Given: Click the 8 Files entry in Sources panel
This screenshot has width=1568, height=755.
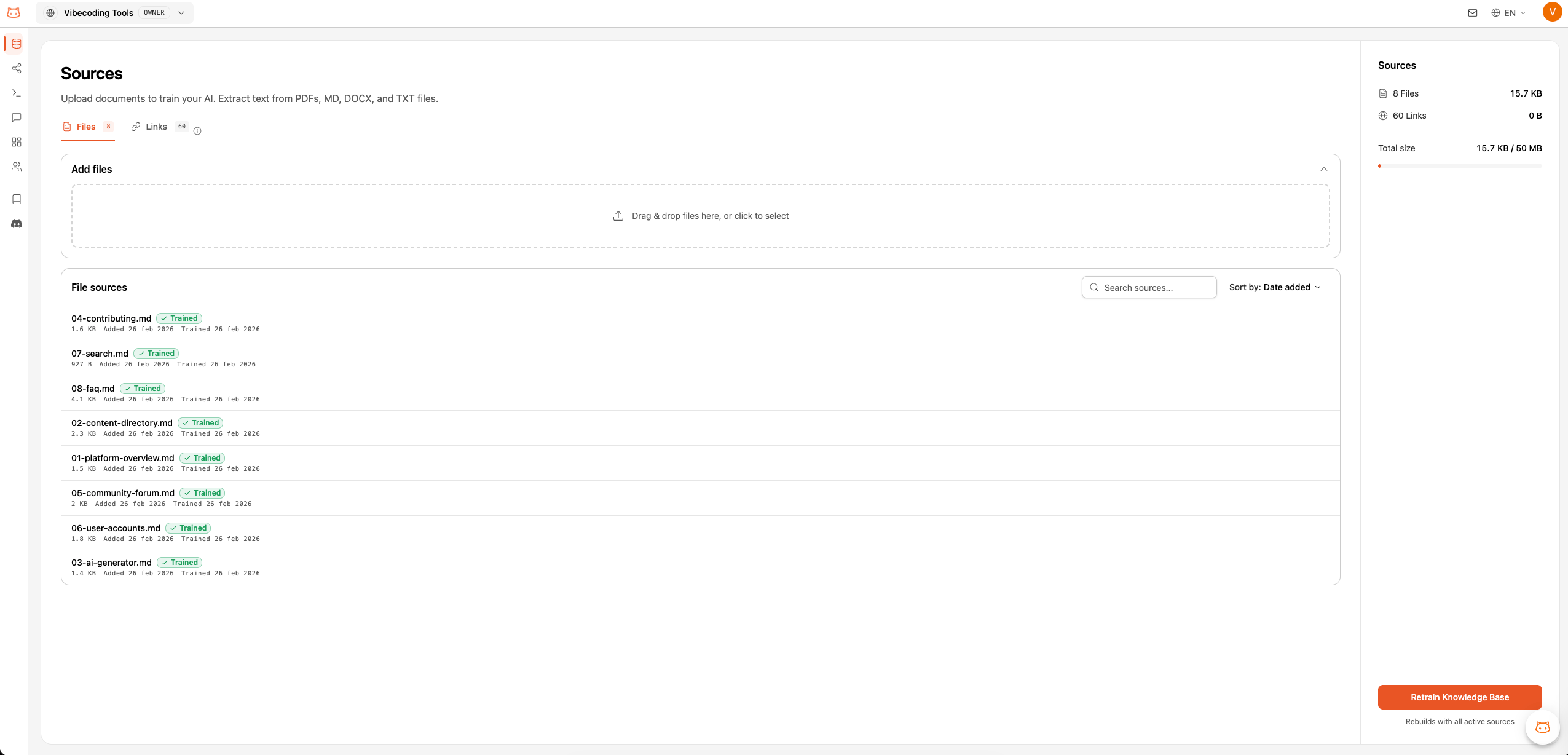Looking at the screenshot, I should [x=1459, y=93].
